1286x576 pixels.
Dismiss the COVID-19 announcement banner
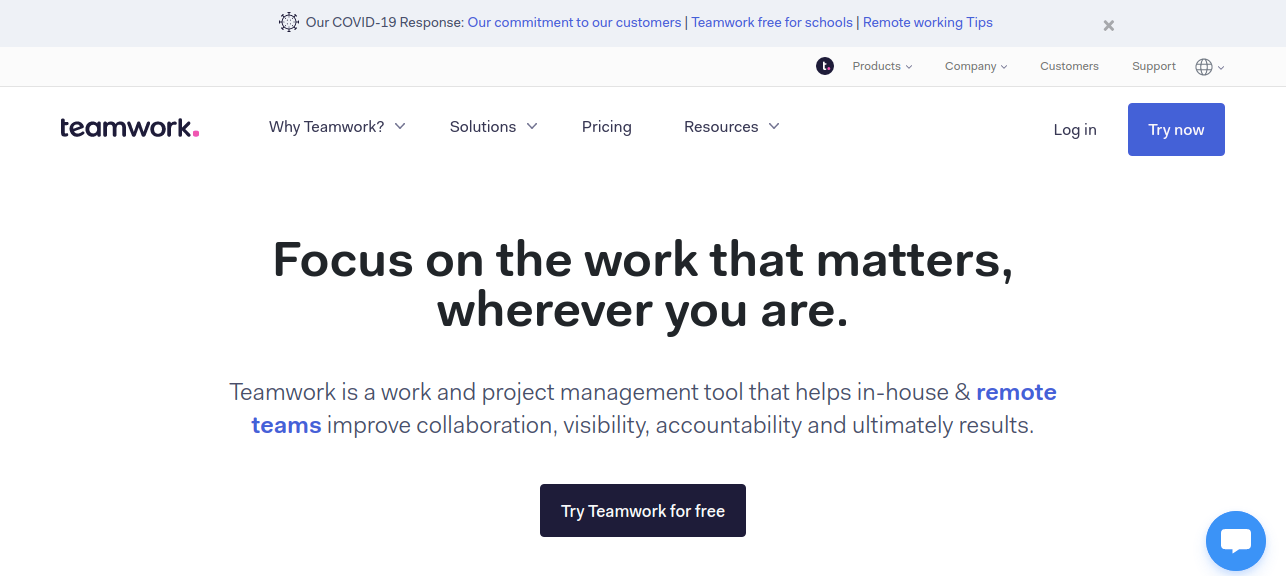coord(1108,26)
